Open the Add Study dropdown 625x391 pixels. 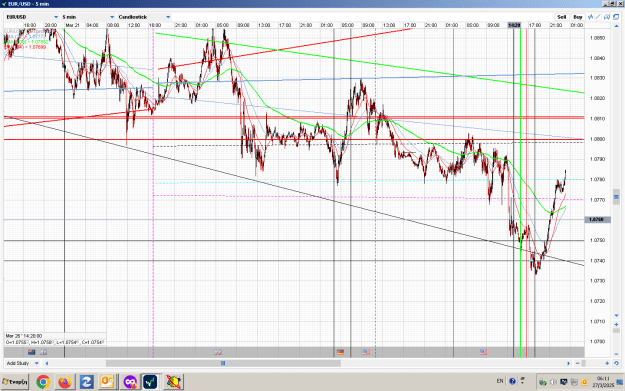coord(22,363)
